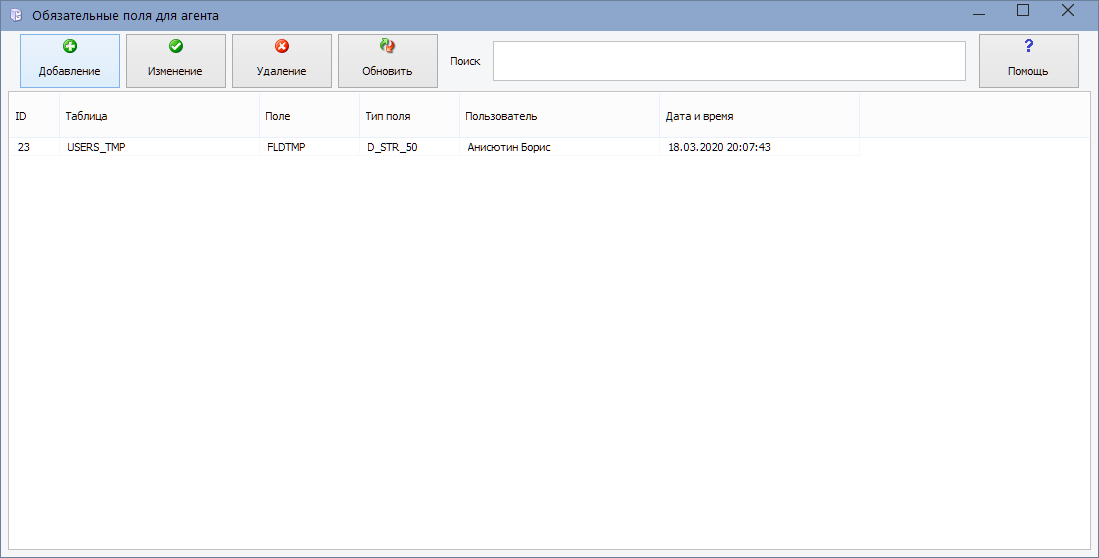1099x558 pixels.
Task: Select the Анисютин Борис user cell
Action: coord(509,147)
